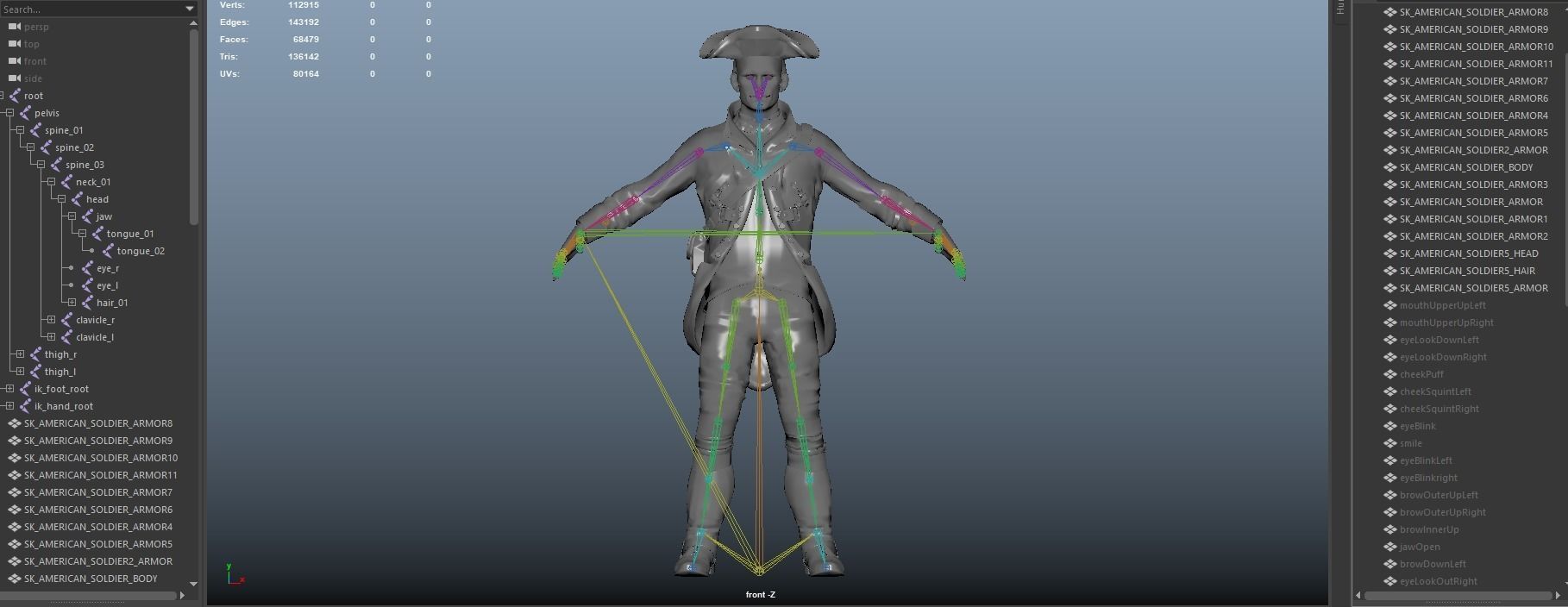1568x607 pixels.
Task: Click left outliner SK_AMERICAN_SOLDIER_BODY mesh icon
Action: click(x=15, y=579)
